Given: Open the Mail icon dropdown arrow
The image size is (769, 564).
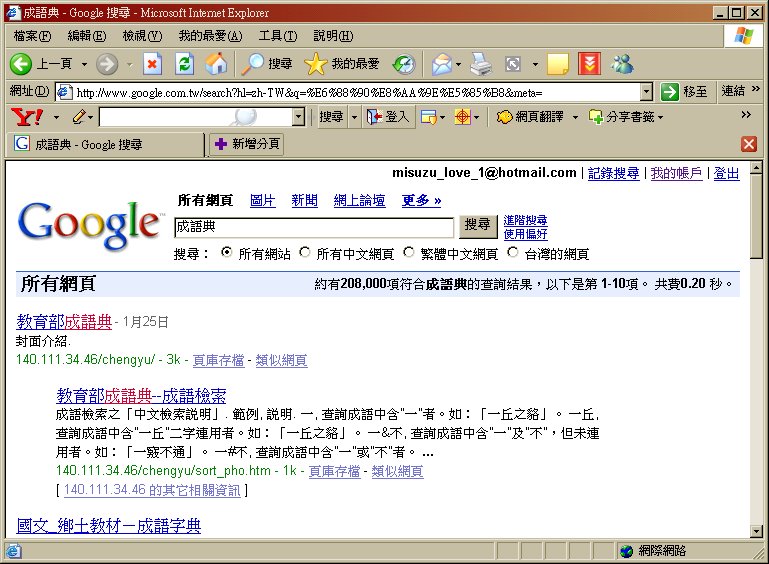Looking at the screenshot, I should coord(459,64).
